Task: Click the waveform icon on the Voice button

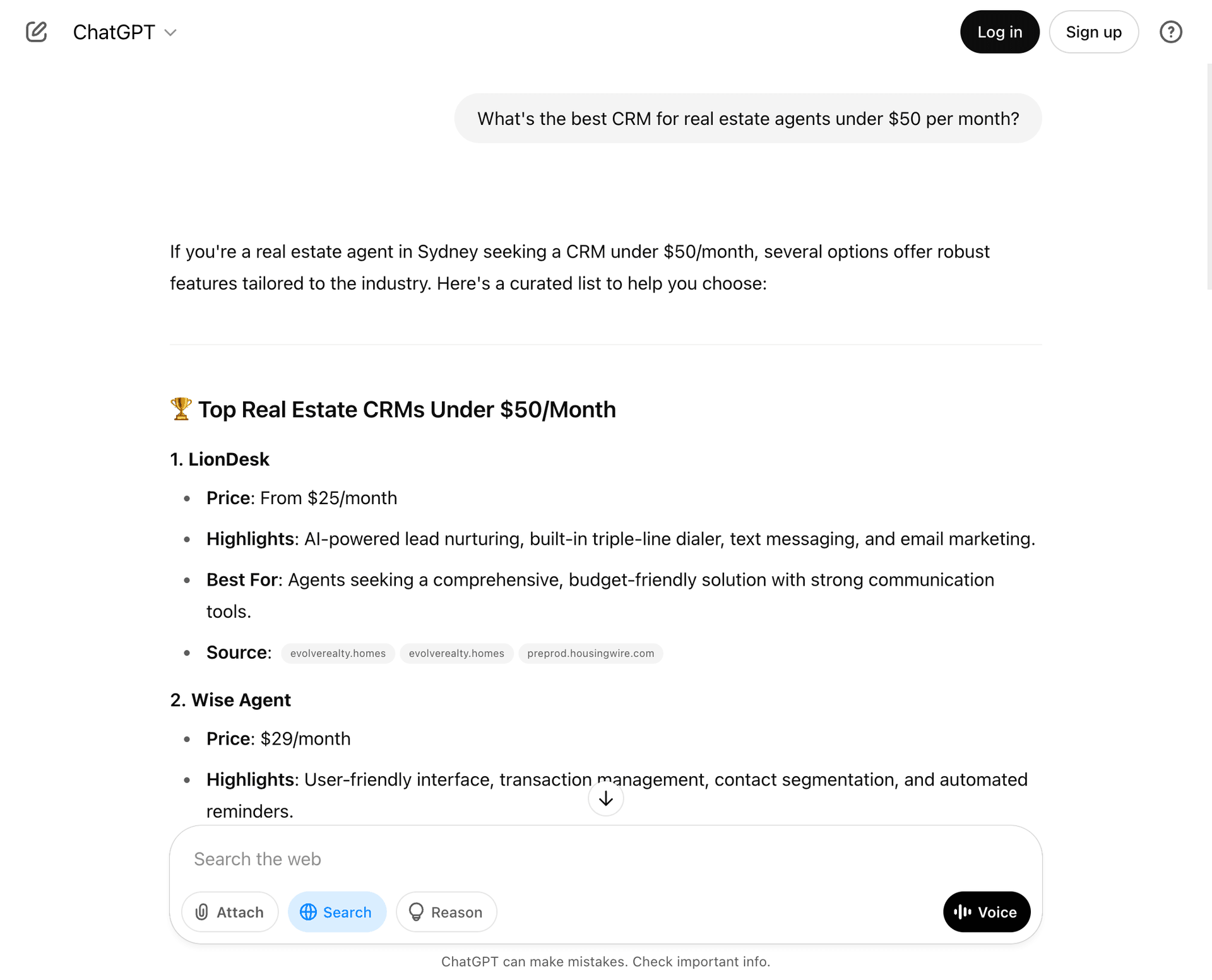Action: tap(962, 912)
